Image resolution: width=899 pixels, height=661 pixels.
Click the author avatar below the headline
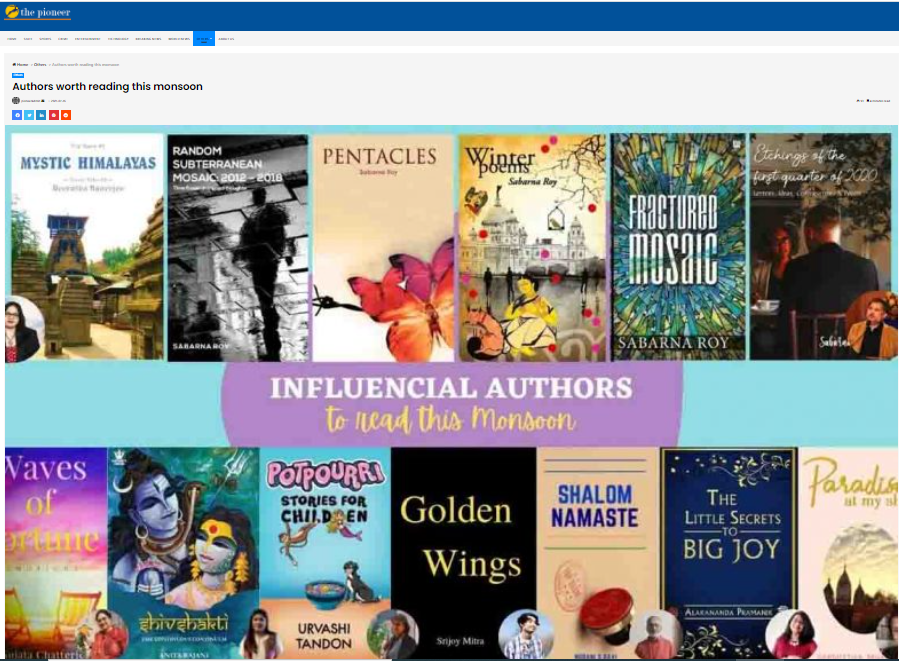[16, 101]
